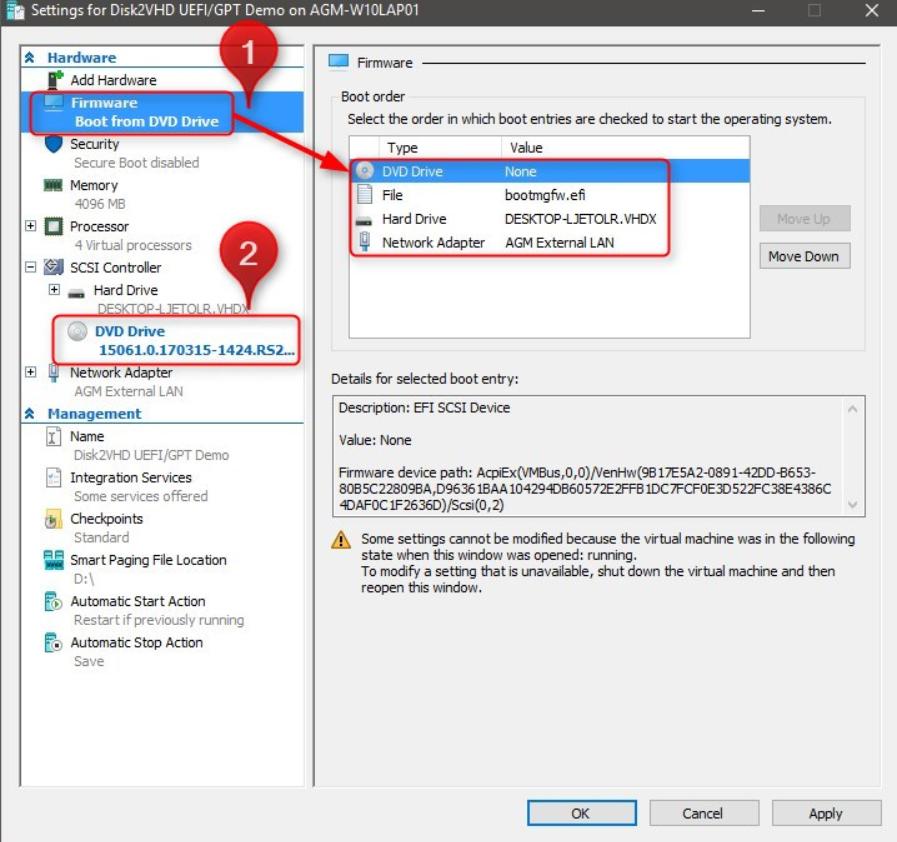Viewport: 897px width, 842px height.
Task: Select the AGM External LAN boot entry value
Action: click(559, 243)
